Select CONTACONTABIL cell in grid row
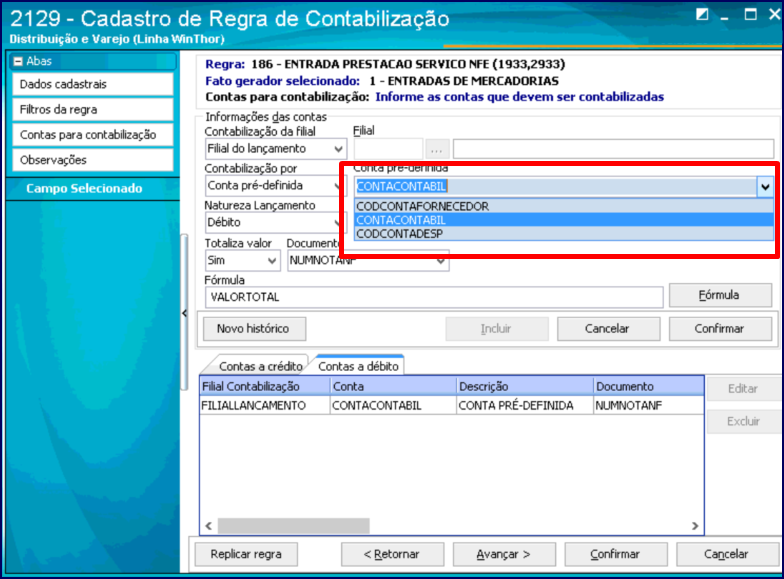 pyautogui.click(x=394, y=406)
